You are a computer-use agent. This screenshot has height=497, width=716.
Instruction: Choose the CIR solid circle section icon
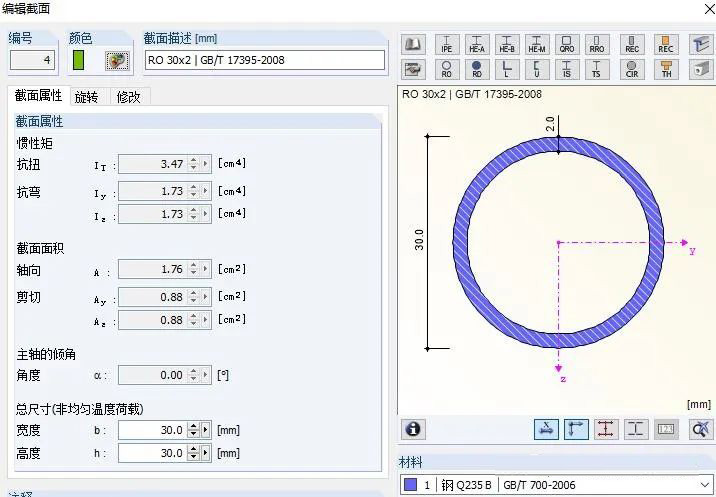coord(632,69)
